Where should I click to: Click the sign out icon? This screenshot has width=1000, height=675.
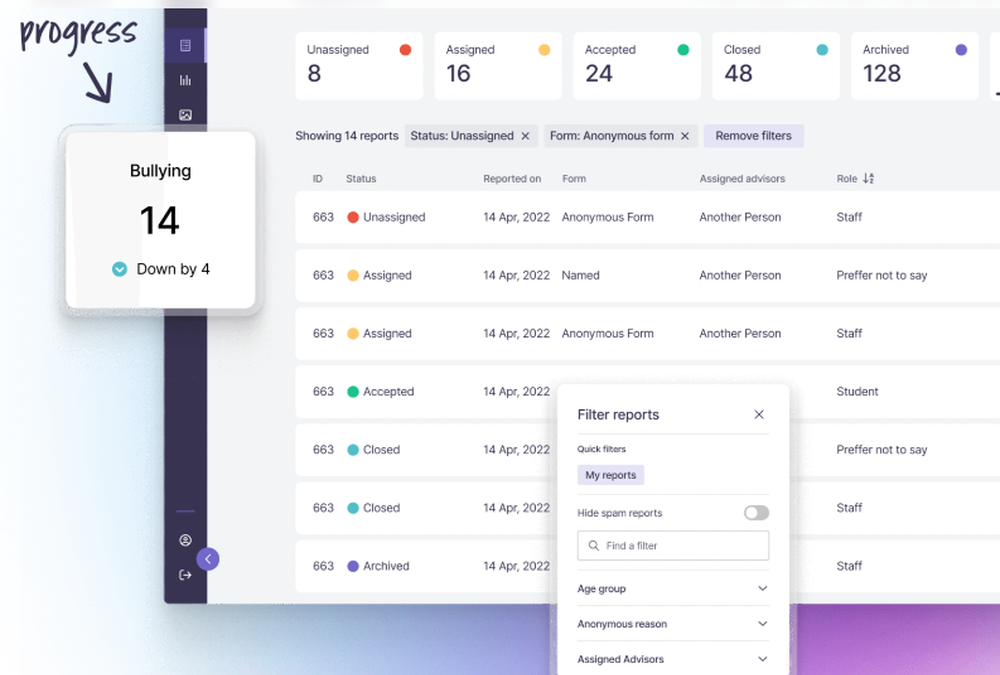tap(185, 573)
